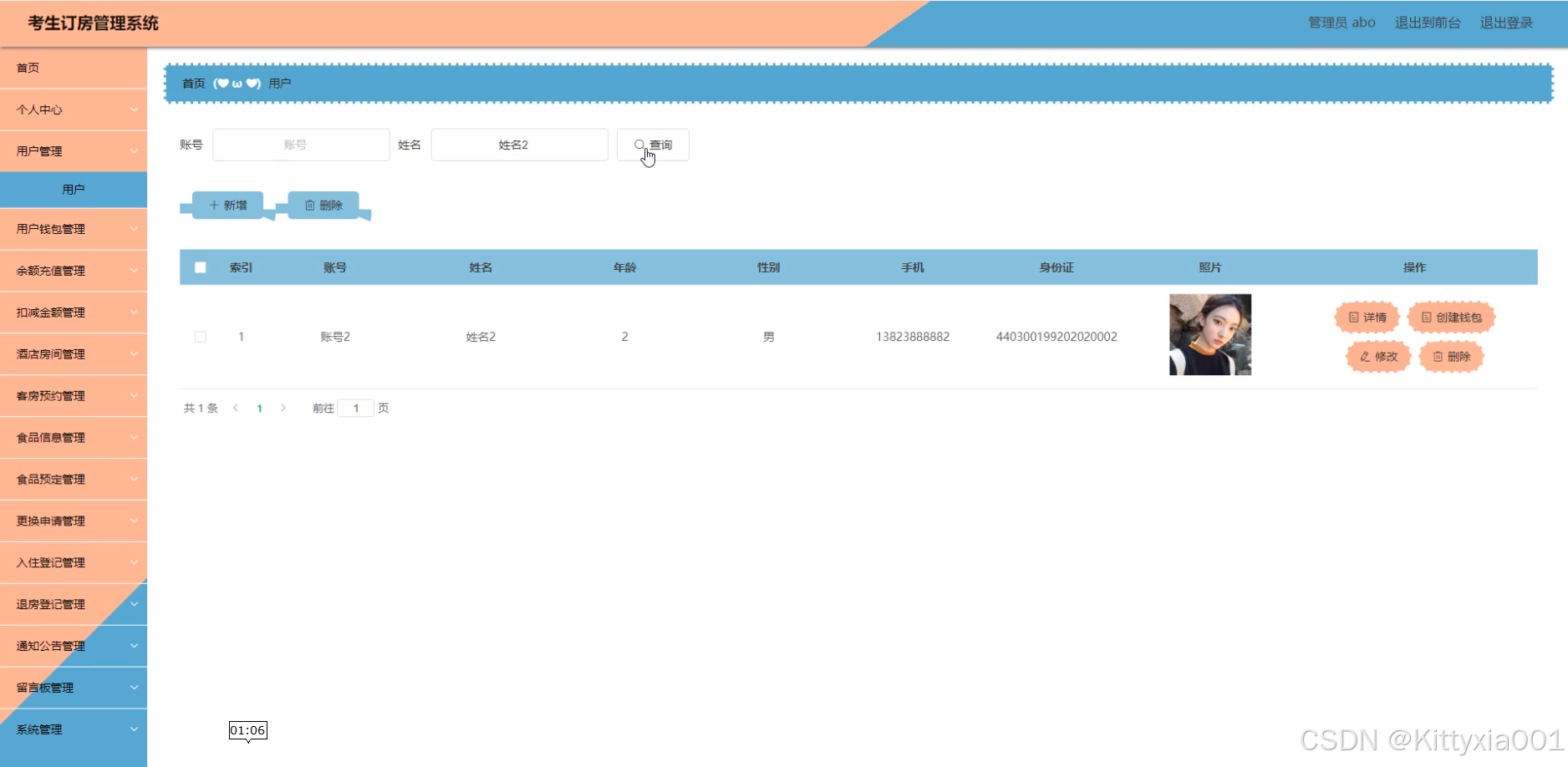
Task: Expand the 客房预约管理 sidebar menu
Action: point(74,396)
